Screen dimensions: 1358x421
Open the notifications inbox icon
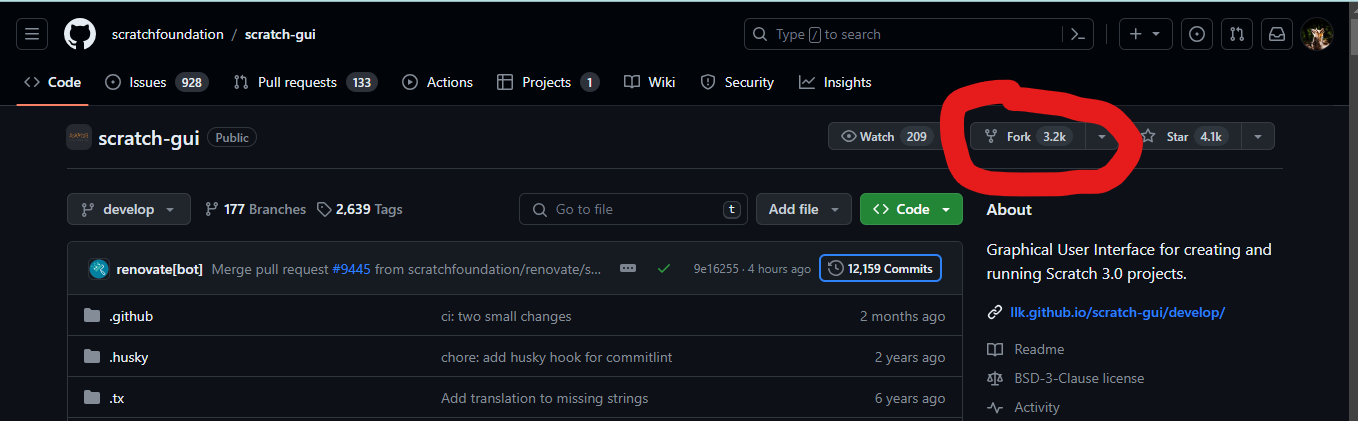pos(1277,34)
